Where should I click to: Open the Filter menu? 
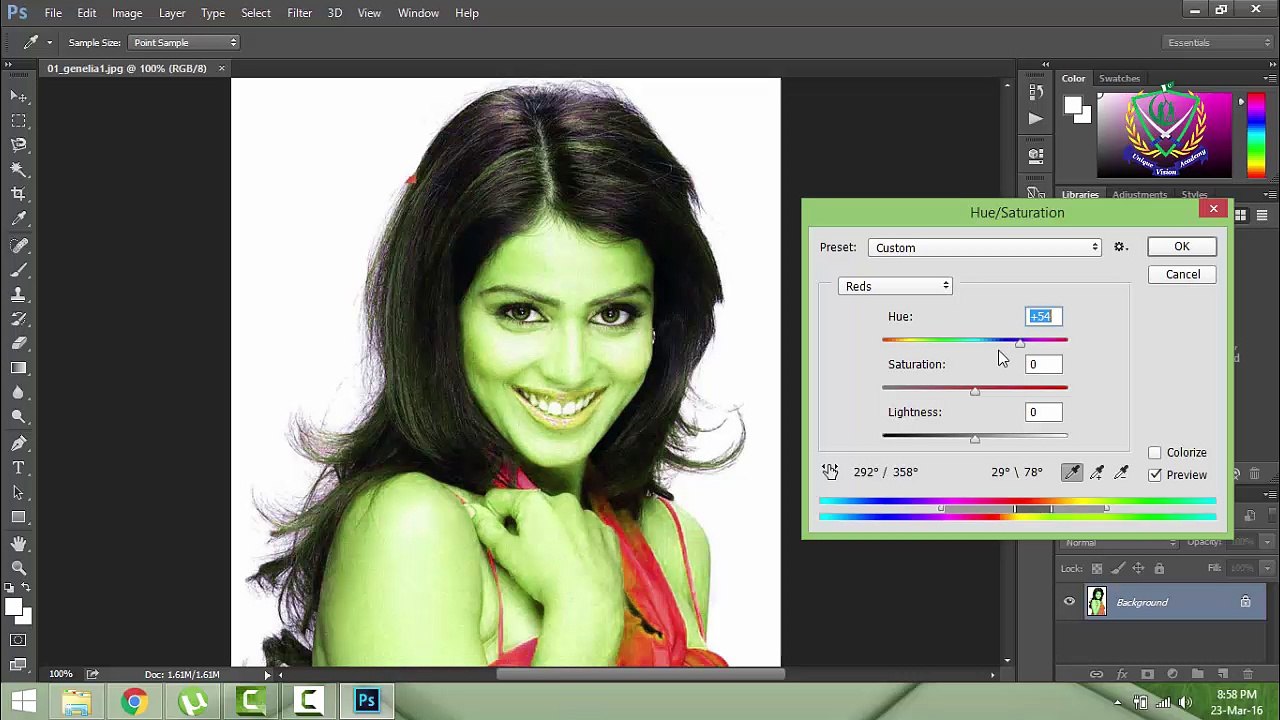pyautogui.click(x=299, y=13)
